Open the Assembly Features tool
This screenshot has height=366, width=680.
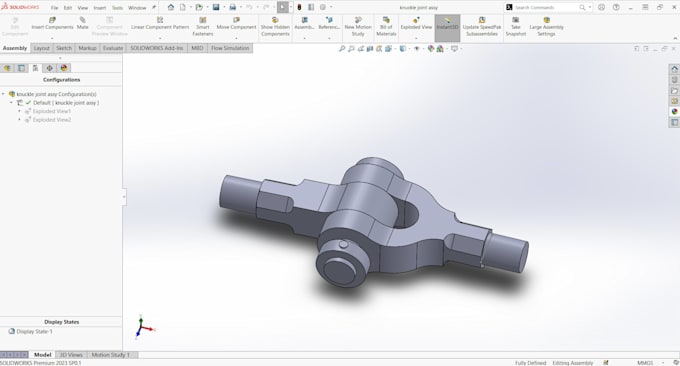304,23
